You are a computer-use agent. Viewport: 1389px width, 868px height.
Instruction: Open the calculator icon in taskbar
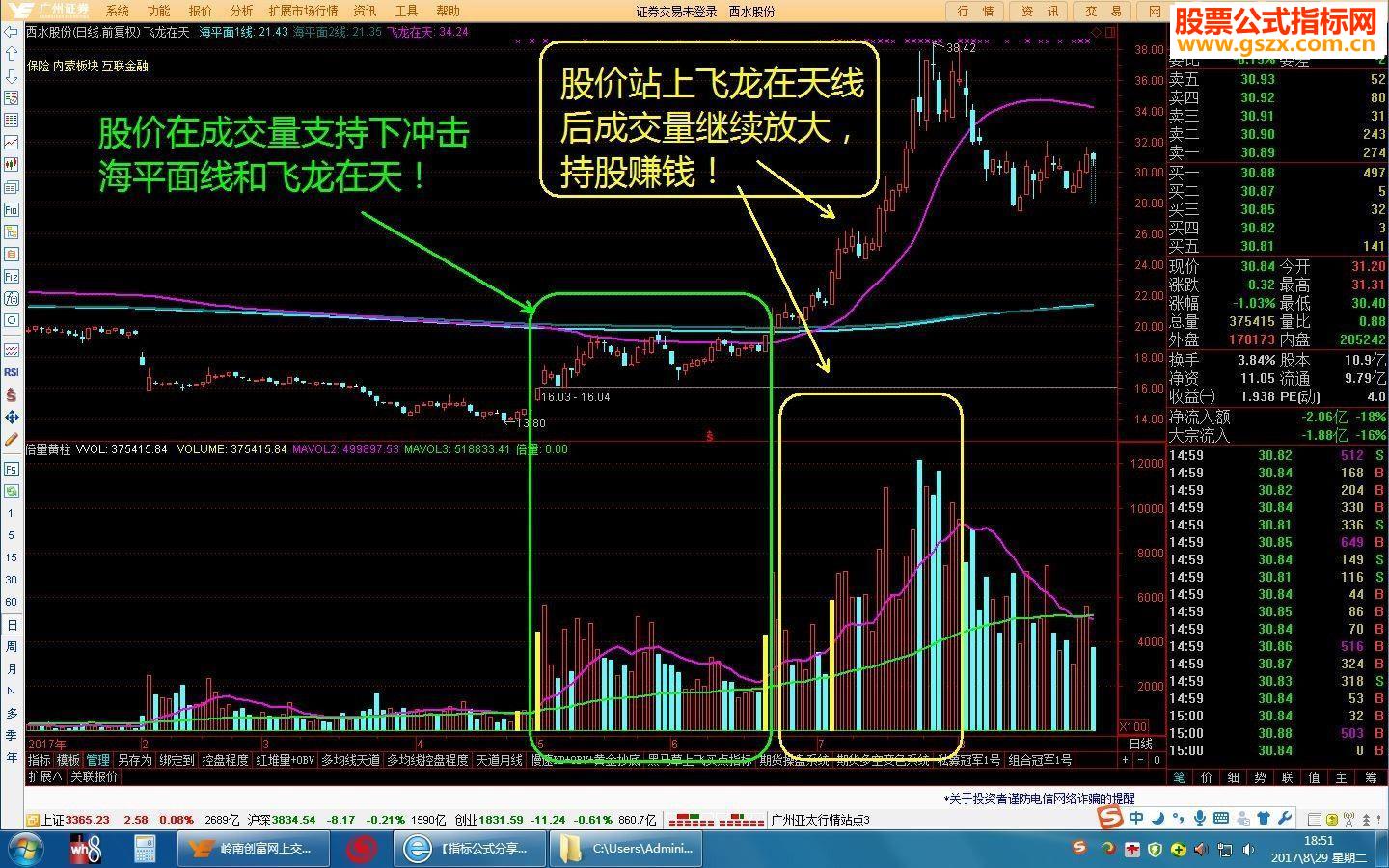145,849
